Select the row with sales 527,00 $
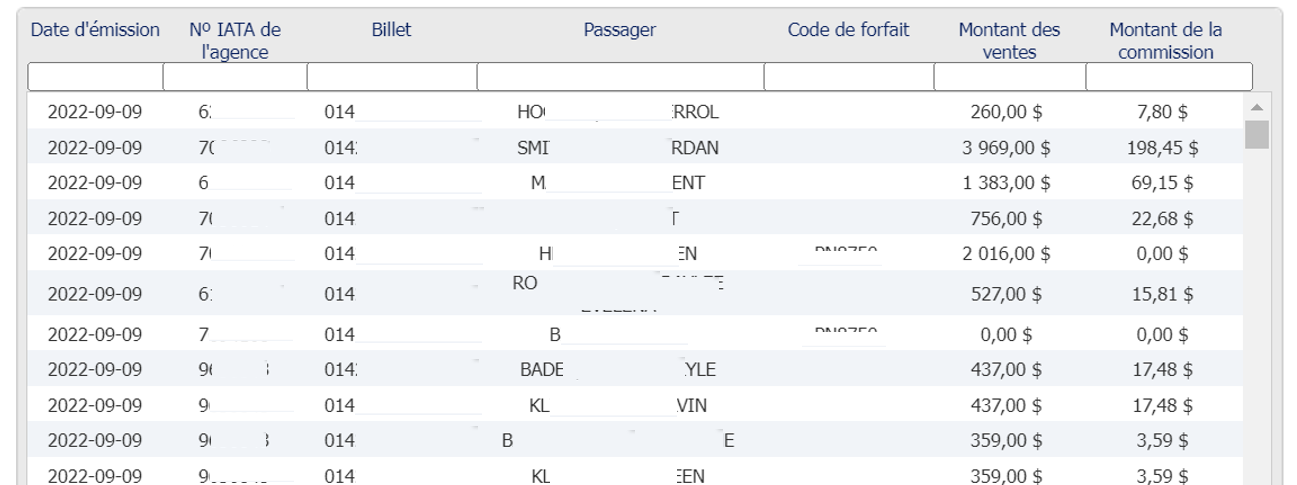The height and width of the screenshot is (485, 1297). pyautogui.click(x=636, y=294)
